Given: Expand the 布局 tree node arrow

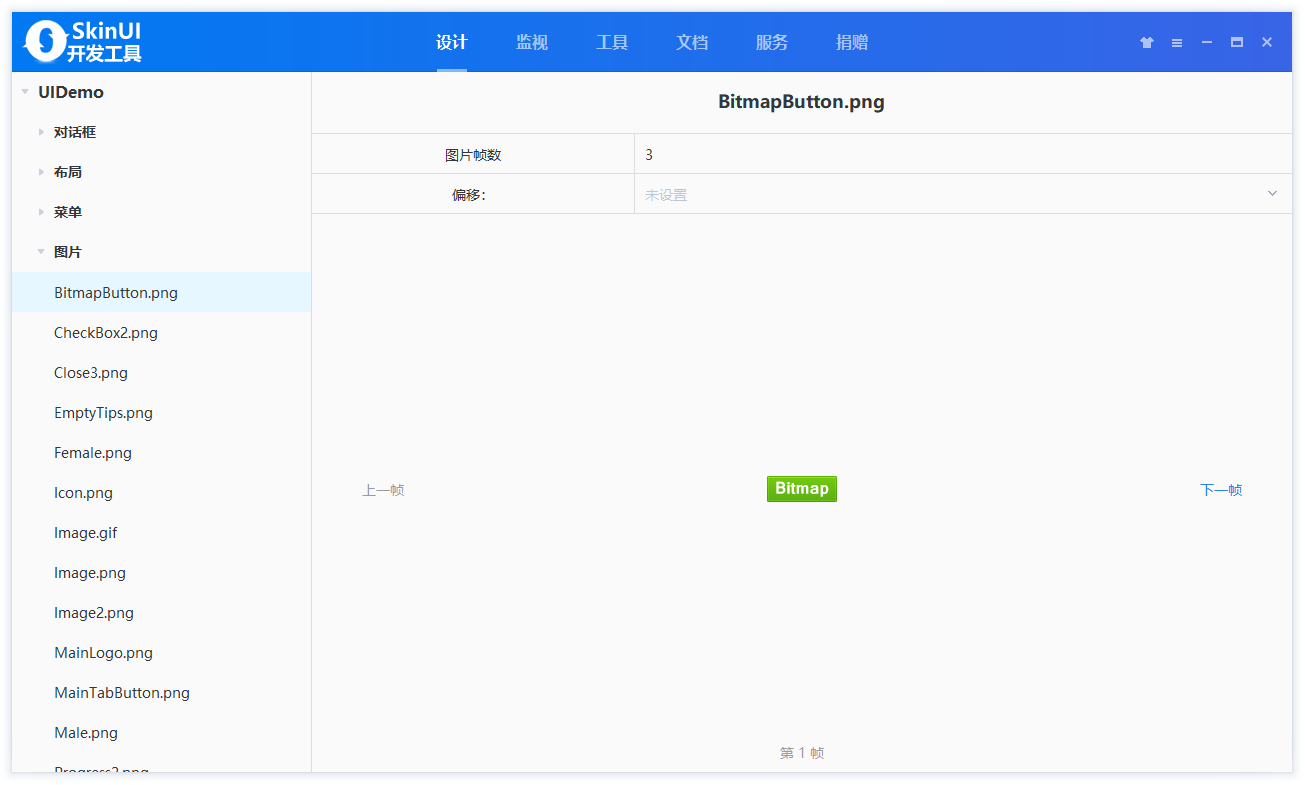Looking at the screenshot, I should [x=41, y=172].
